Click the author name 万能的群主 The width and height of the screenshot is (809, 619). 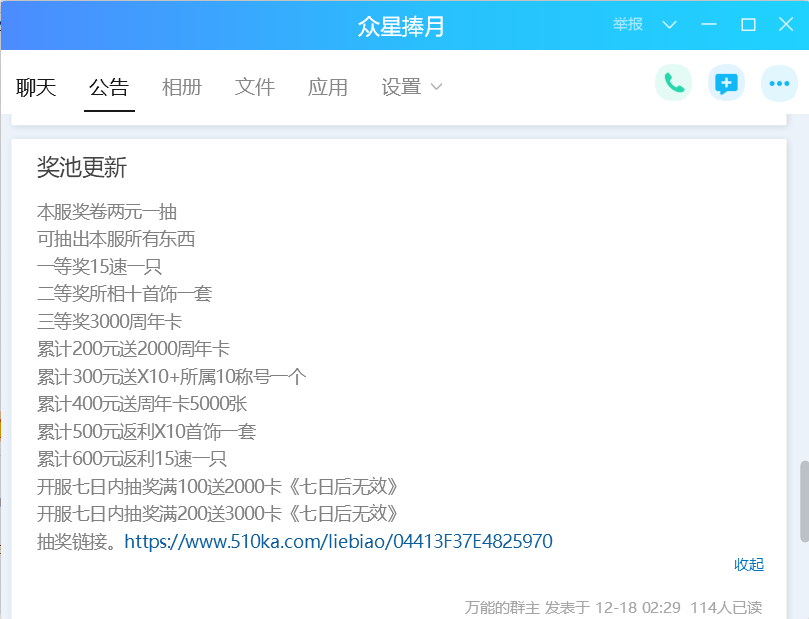pyautogui.click(x=502, y=607)
